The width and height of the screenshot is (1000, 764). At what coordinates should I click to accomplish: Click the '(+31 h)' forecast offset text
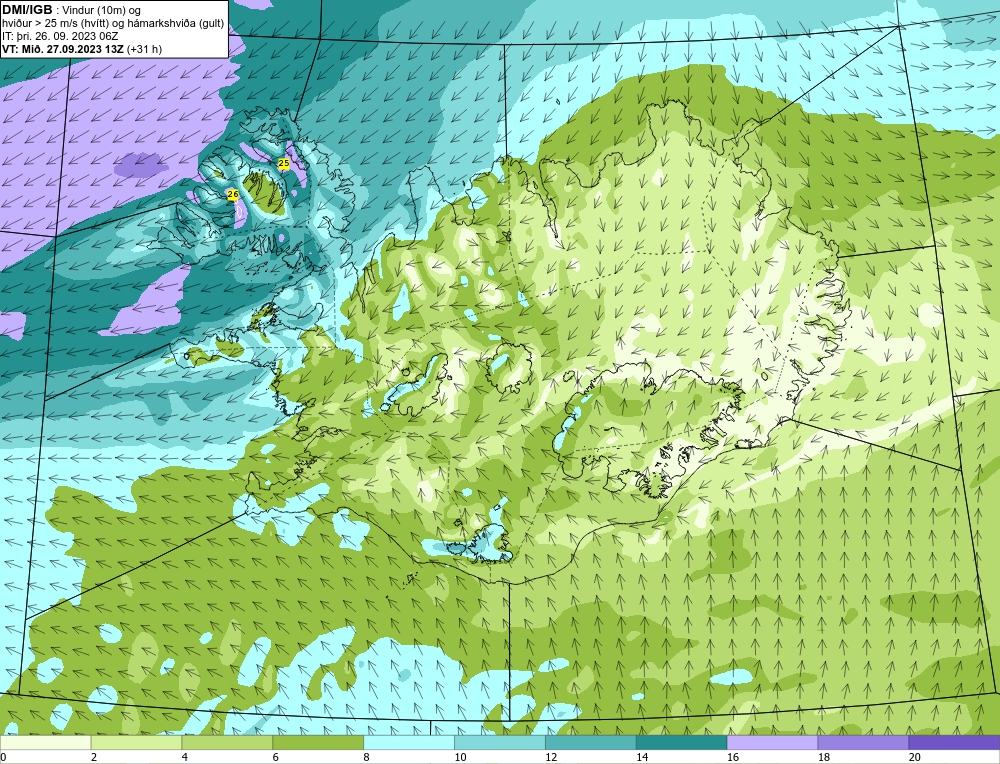(x=145, y=49)
